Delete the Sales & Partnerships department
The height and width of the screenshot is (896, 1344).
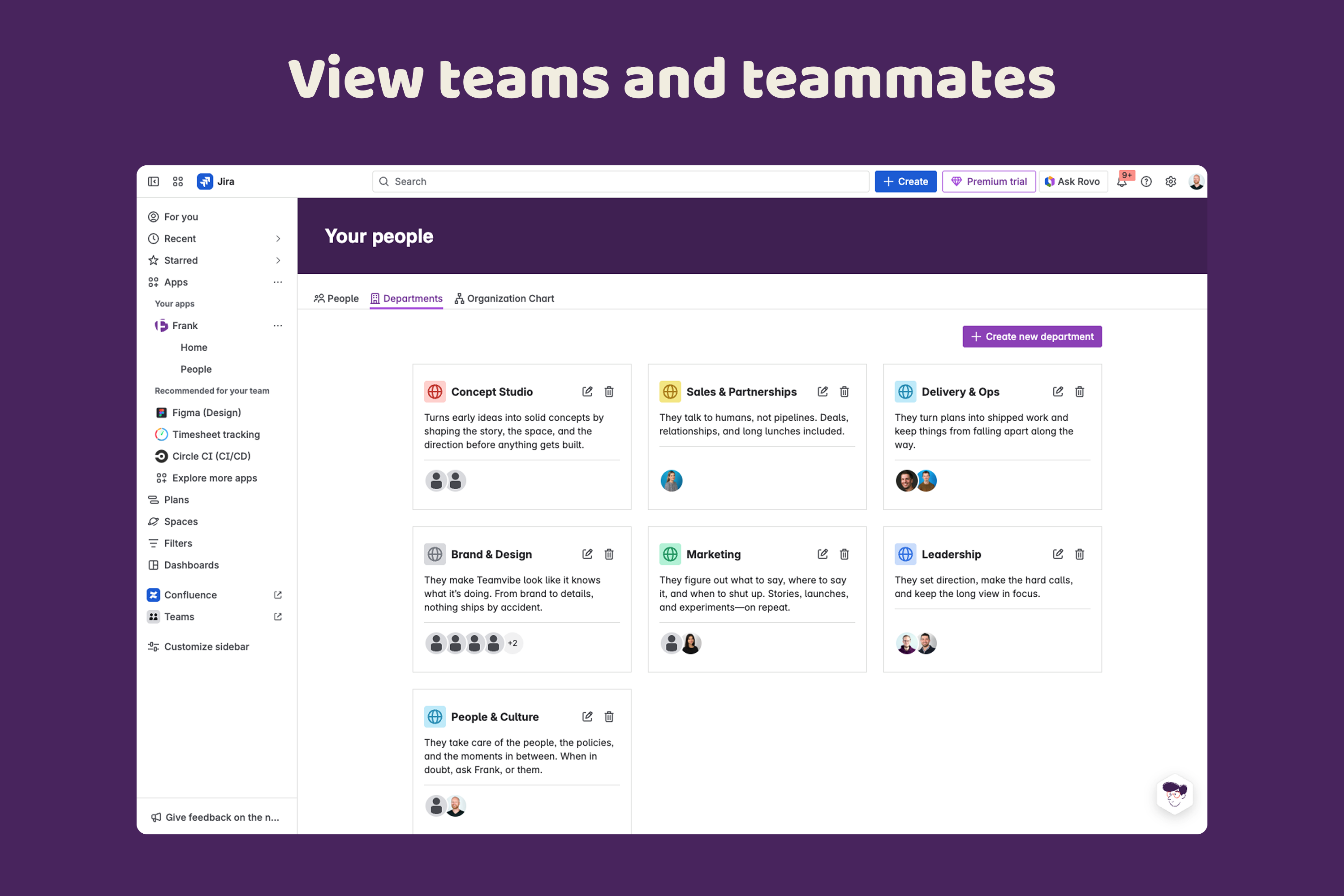click(844, 392)
